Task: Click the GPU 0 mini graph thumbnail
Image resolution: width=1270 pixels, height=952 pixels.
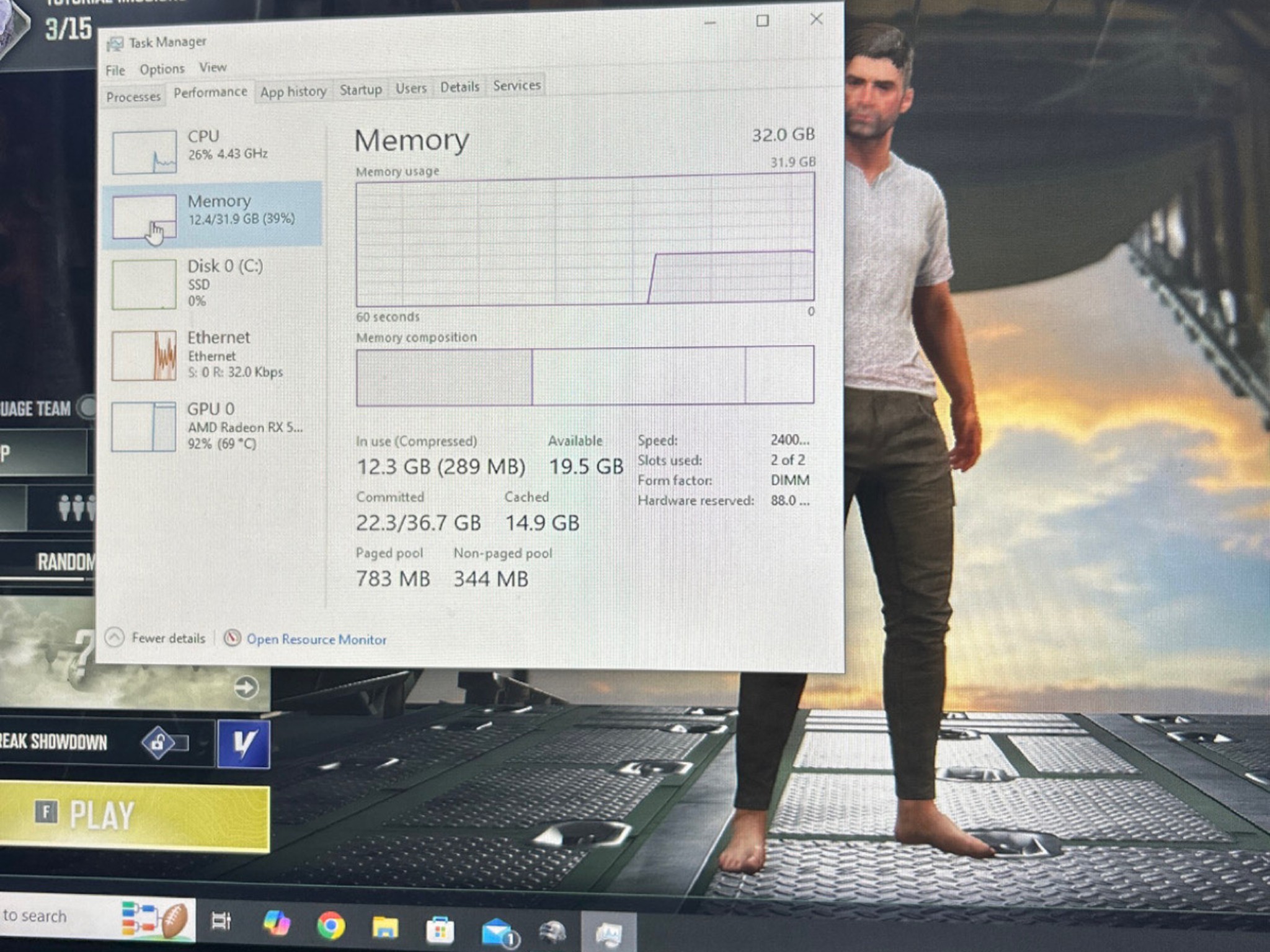Action: pos(144,426)
